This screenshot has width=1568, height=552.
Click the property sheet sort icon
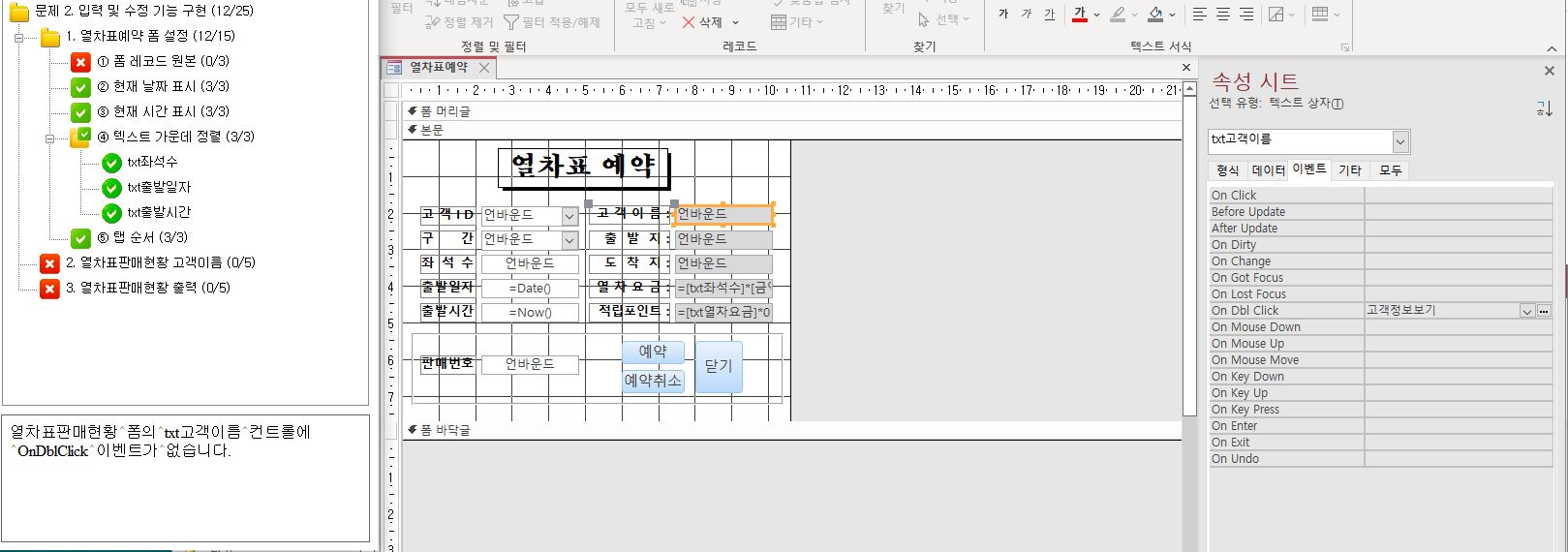point(1544,108)
